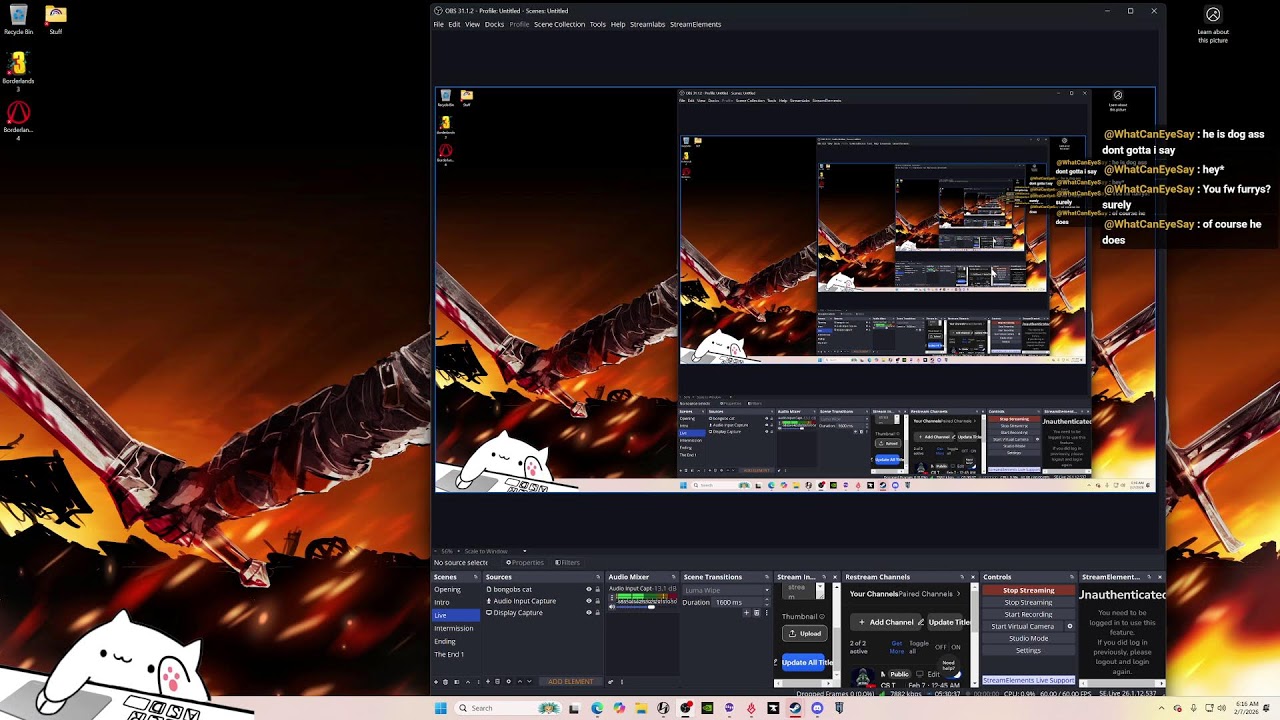Toggle all Restream channels ON
Screen dimensions: 1280x720
tap(956, 647)
